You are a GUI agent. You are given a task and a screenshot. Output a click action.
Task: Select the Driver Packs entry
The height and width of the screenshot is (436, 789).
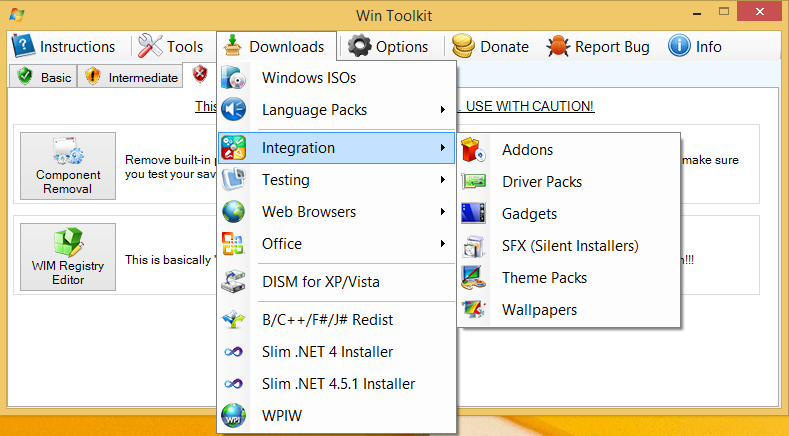(x=569, y=182)
